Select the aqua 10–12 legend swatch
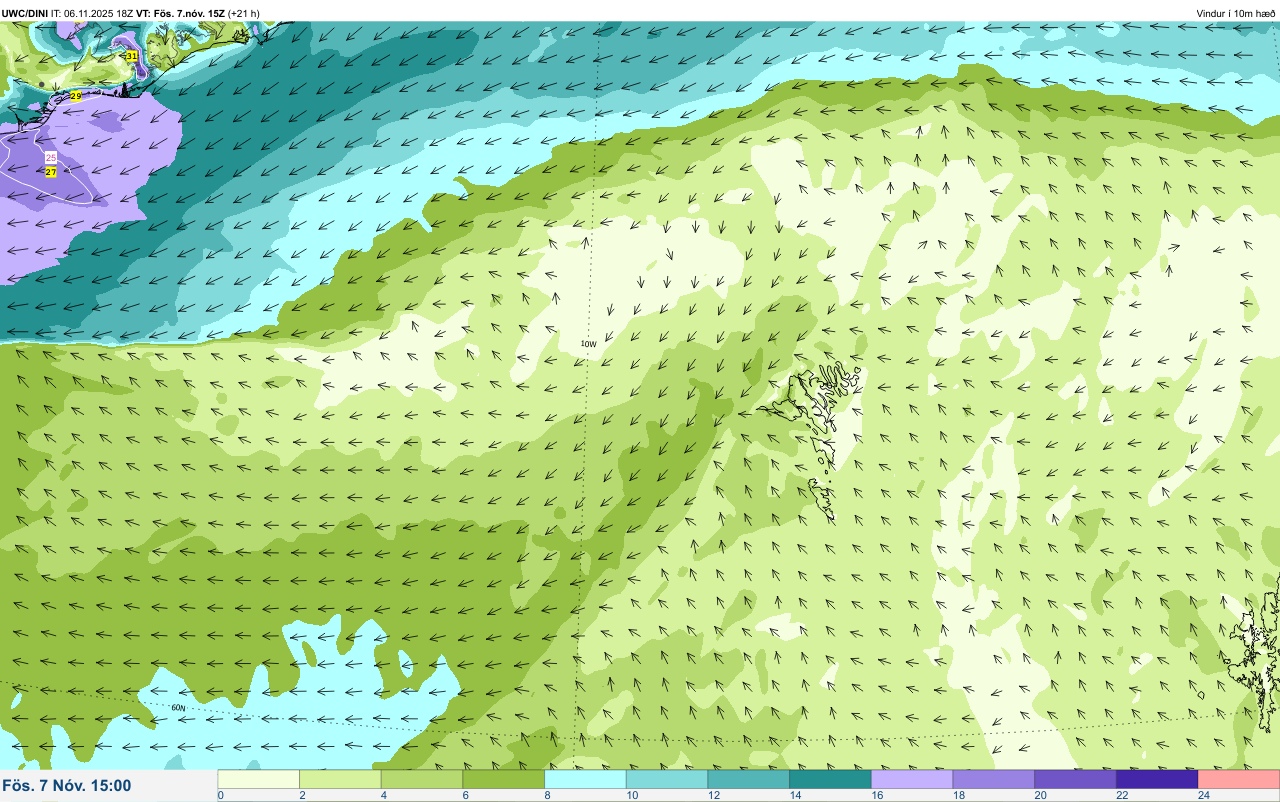Viewport: 1280px width, 802px height. [x=667, y=779]
